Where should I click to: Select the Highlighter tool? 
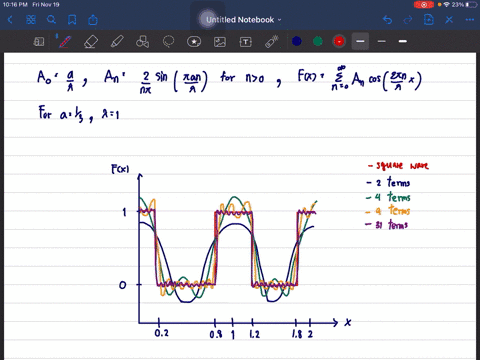click(117, 42)
